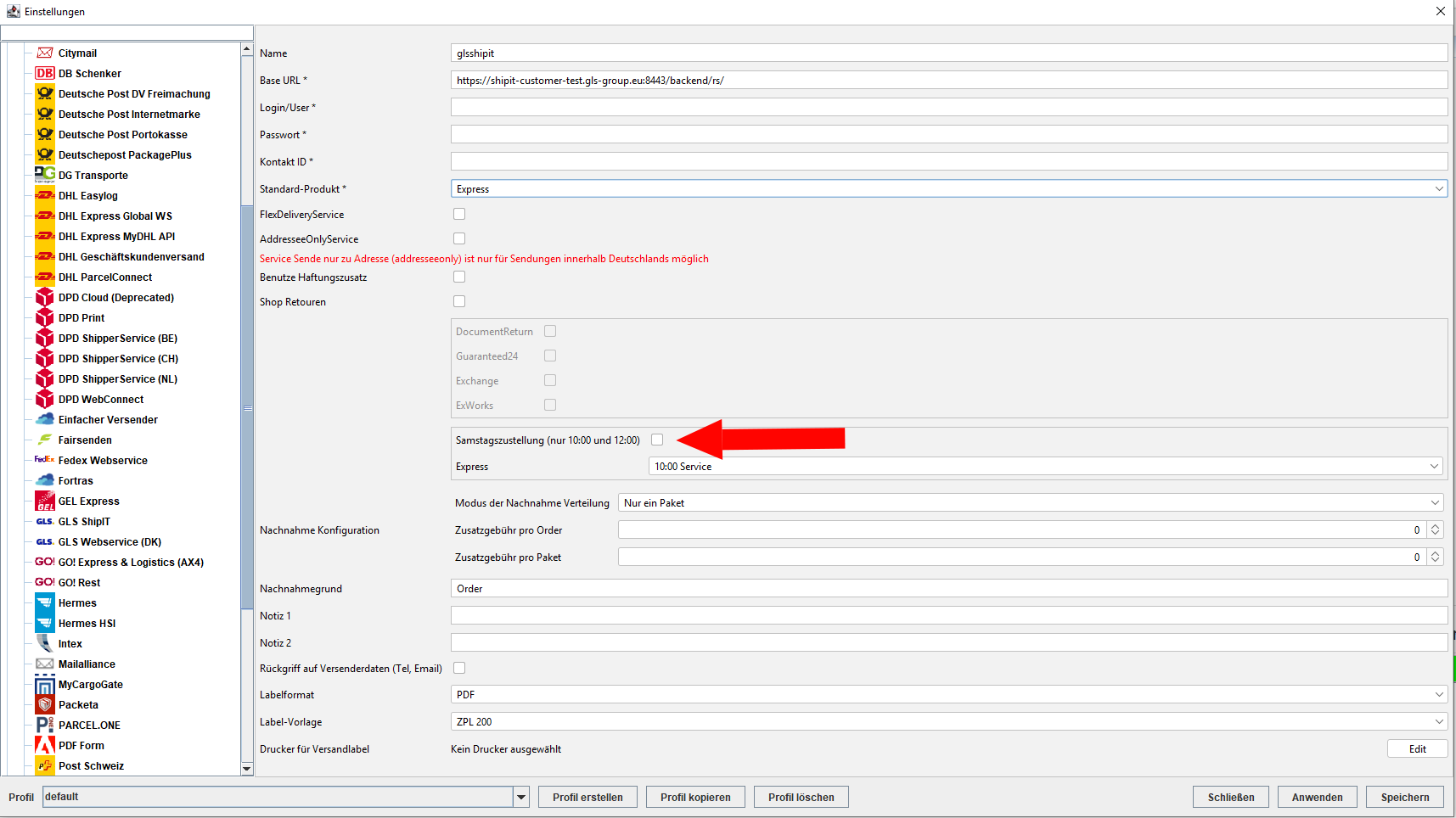Select the Mailalliance envelope icon
Viewport: 1456px width, 818px height.
45,664
